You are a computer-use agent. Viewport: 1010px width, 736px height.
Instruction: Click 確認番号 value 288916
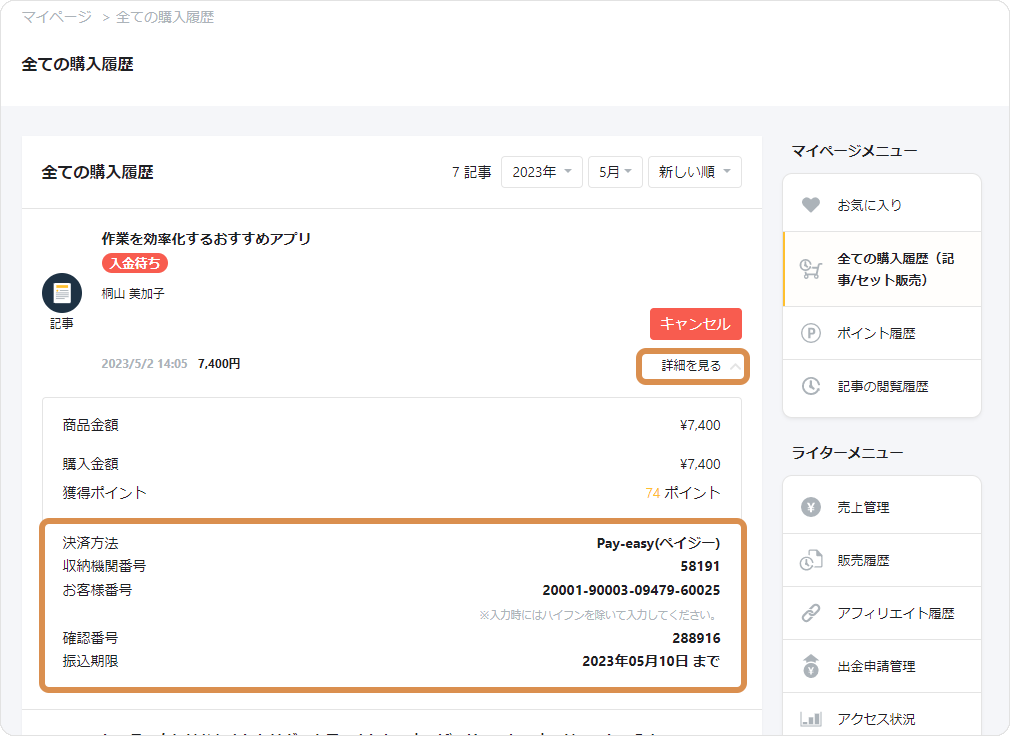click(696, 638)
